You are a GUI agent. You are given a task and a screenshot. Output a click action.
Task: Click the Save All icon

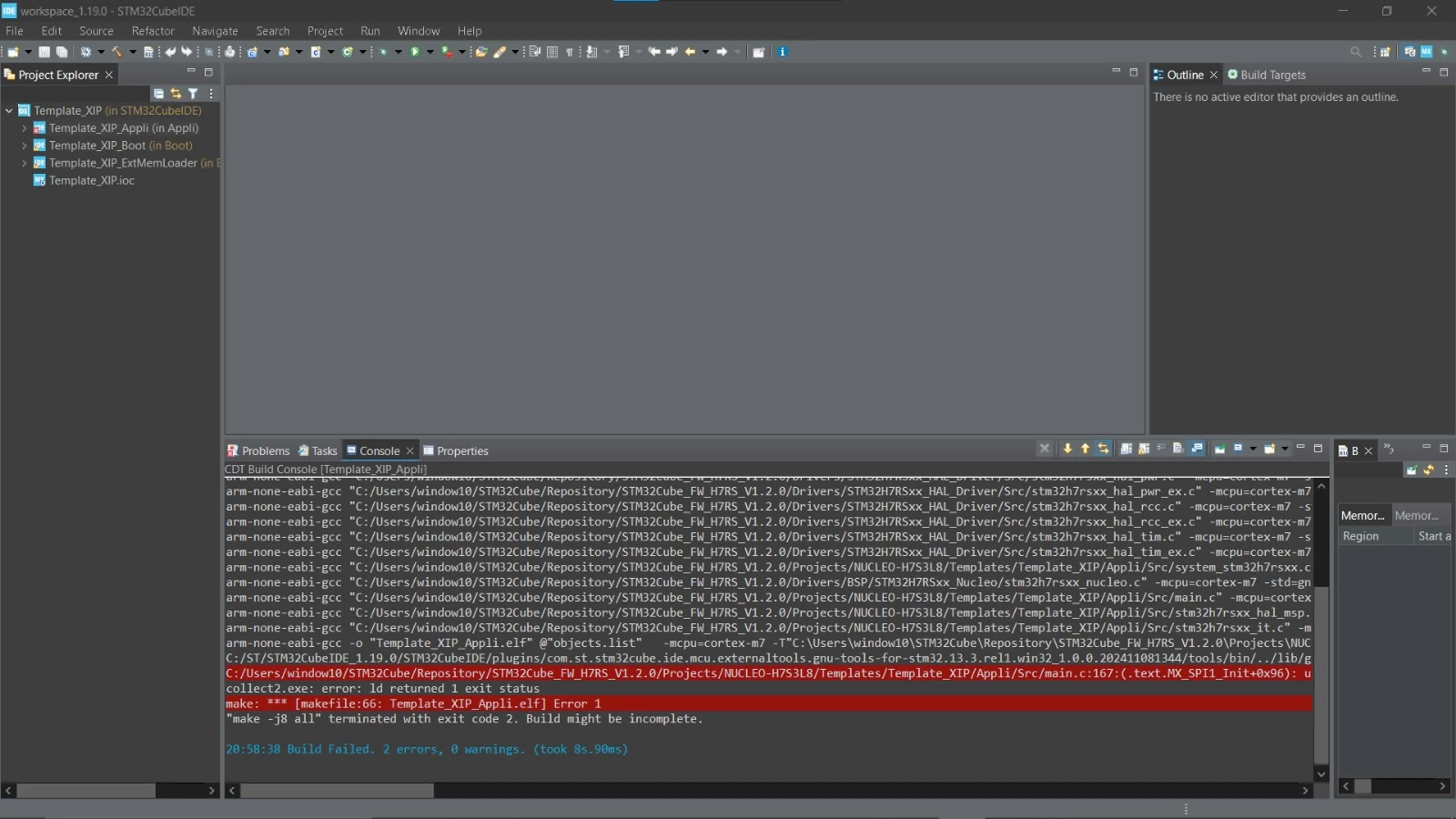(x=62, y=52)
